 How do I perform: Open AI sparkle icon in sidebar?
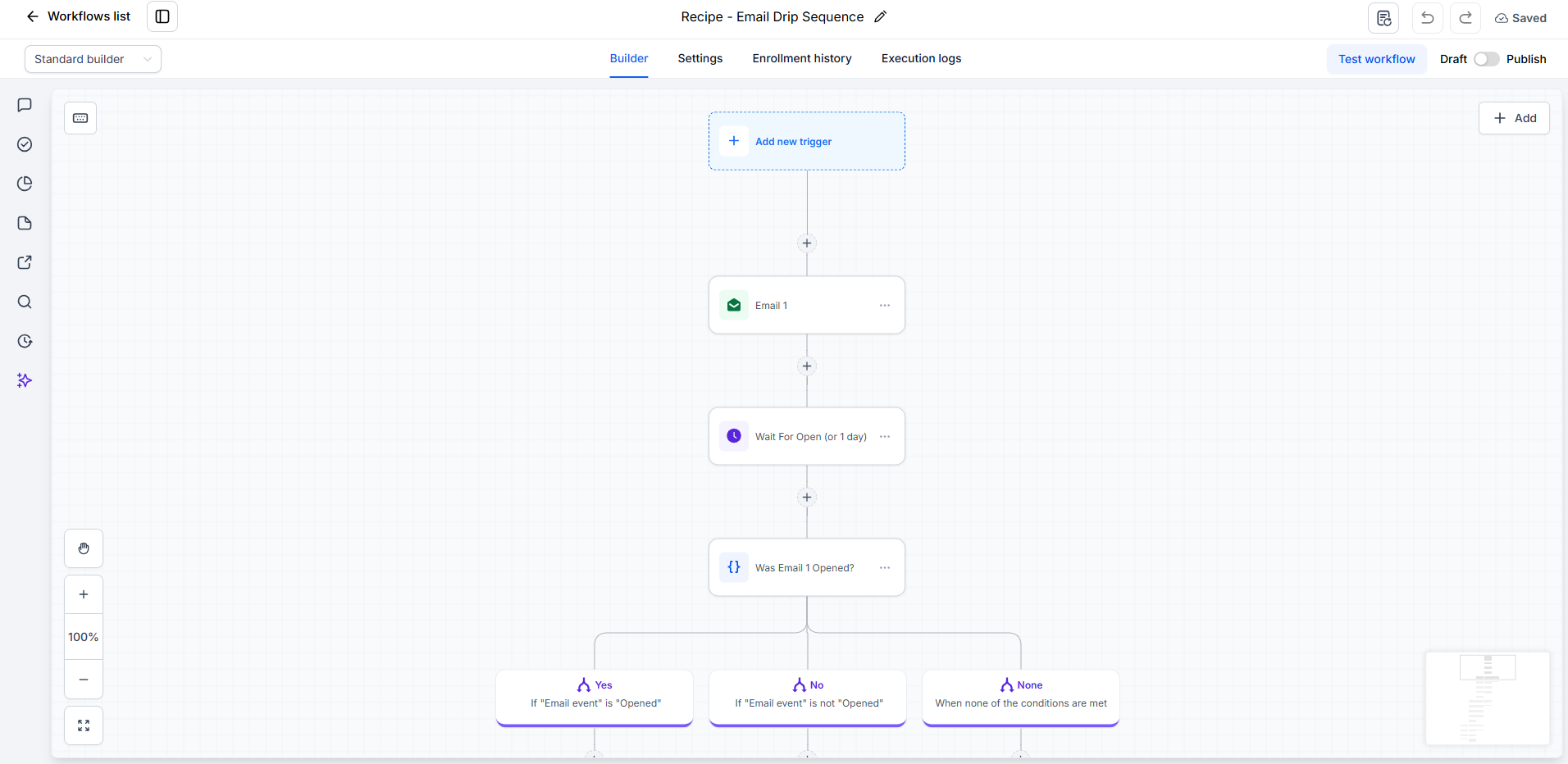point(25,380)
